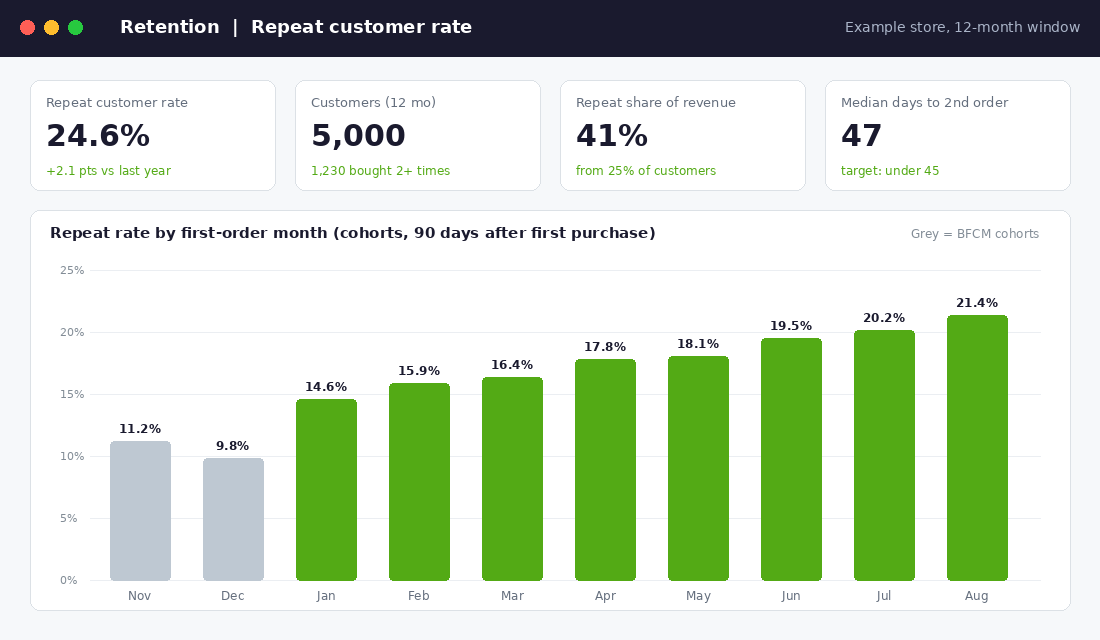Click the Nov axis label
The image size is (1100, 640).
[x=140, y=596]
